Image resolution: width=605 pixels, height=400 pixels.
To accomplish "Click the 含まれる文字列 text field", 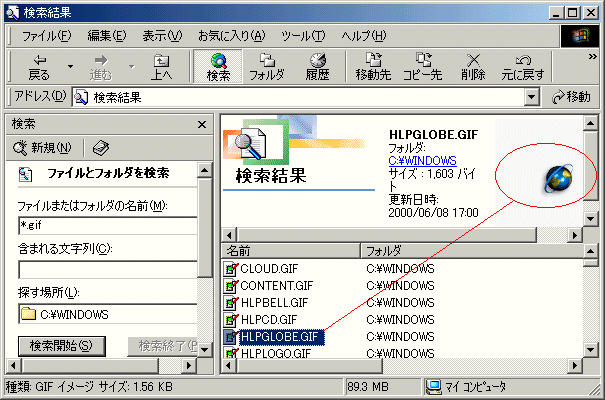I will pos(108,270).
